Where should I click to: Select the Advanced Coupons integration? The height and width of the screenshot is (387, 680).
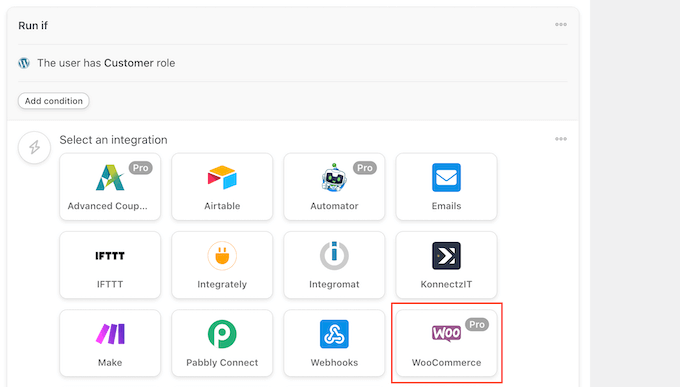tap(110, 187)
